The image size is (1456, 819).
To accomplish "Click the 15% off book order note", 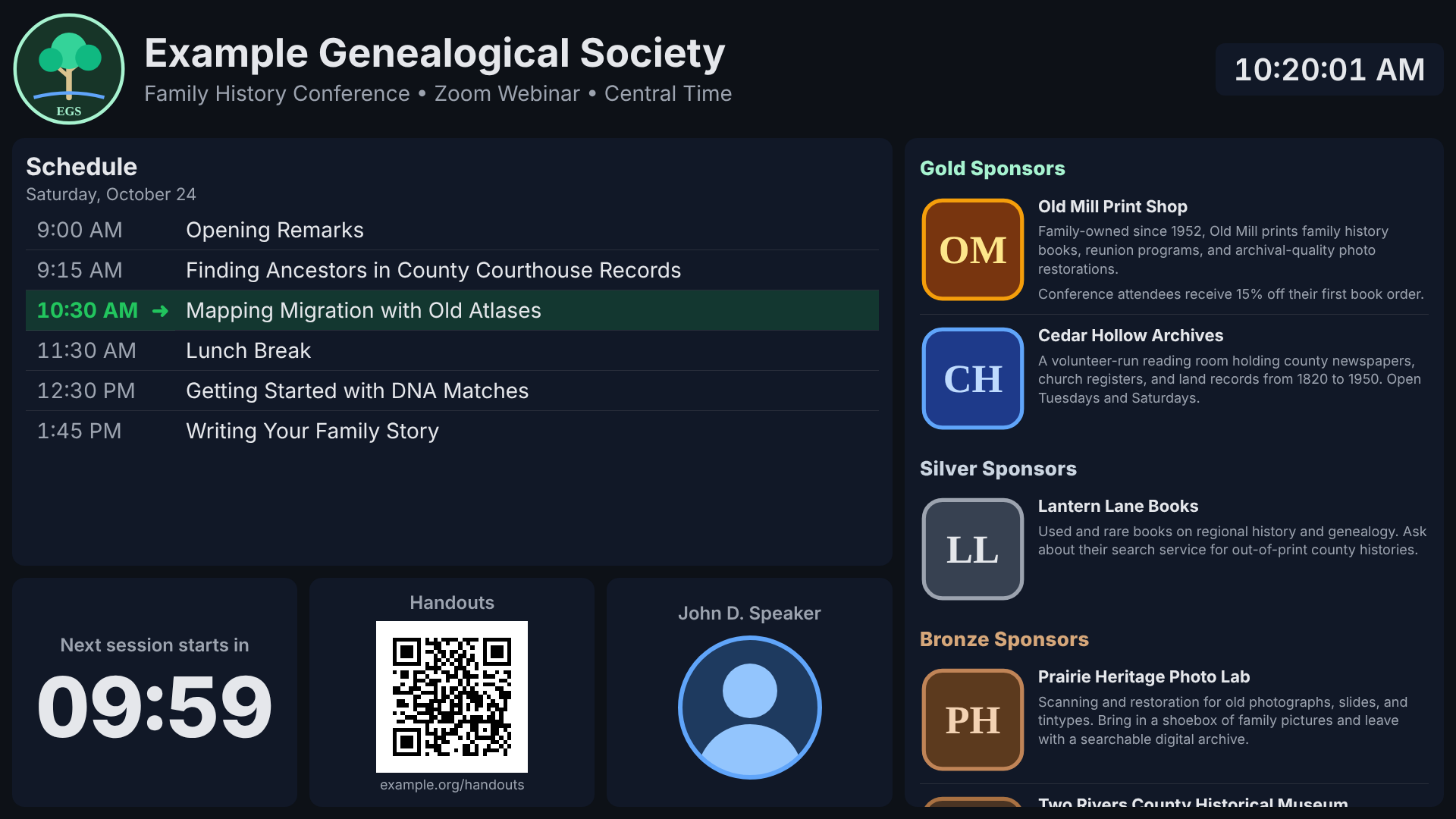I will [1231, 294].
